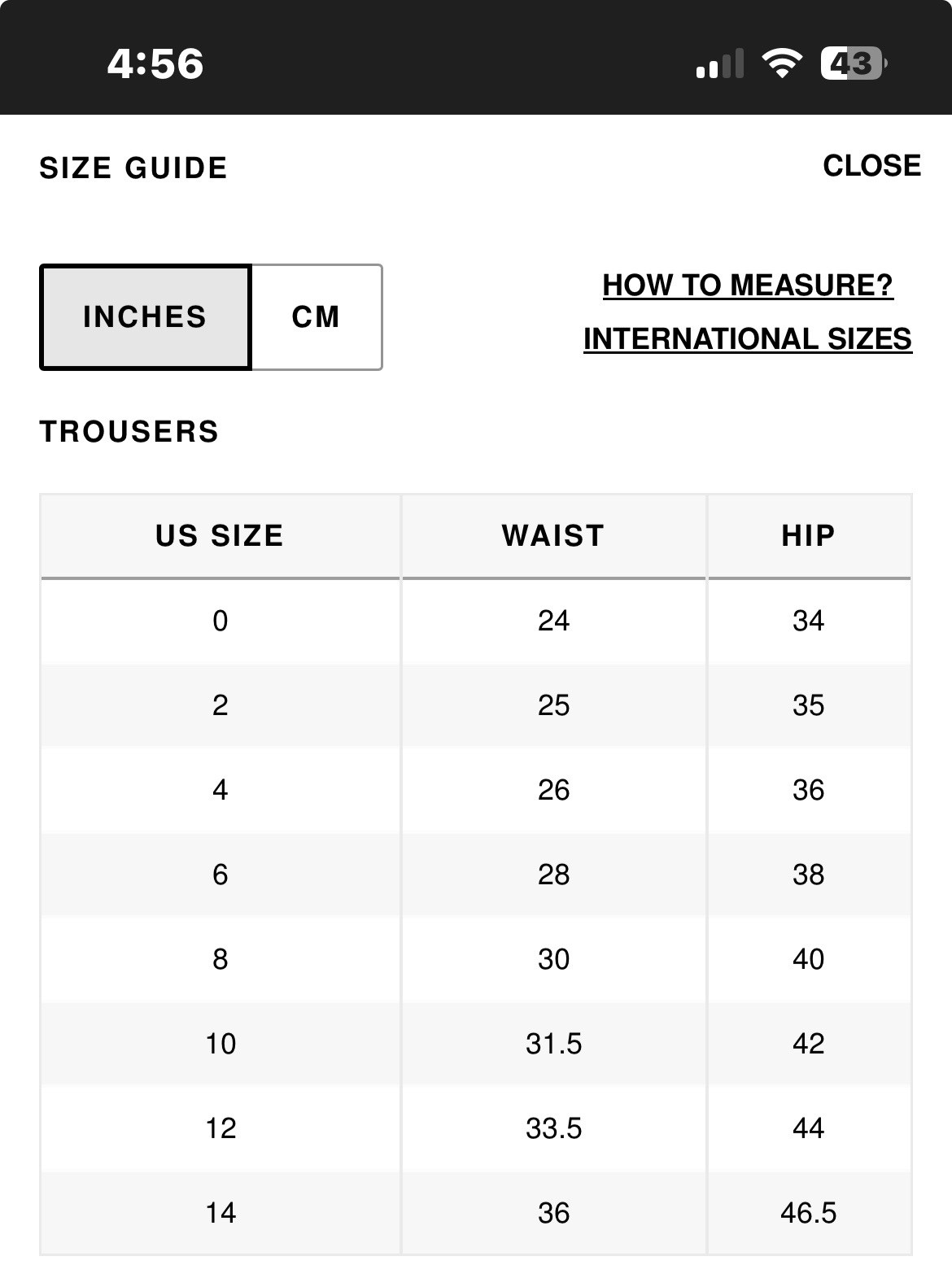Tap the cellular signal strength icon
952x1287 pixels.
tap(719, 63)
